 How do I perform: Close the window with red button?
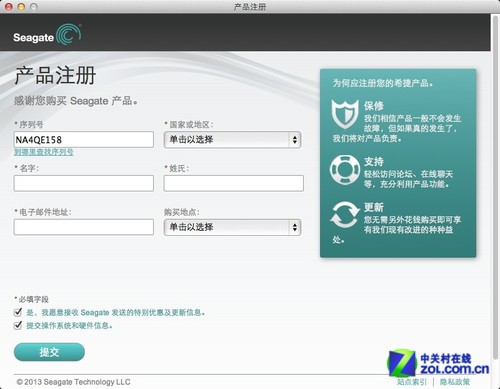9,7
